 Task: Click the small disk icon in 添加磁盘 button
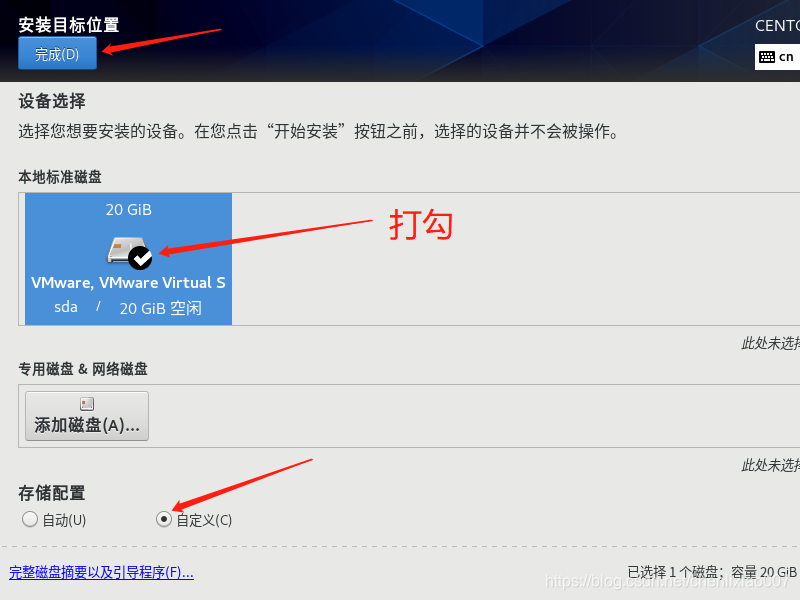coord(87,404)
